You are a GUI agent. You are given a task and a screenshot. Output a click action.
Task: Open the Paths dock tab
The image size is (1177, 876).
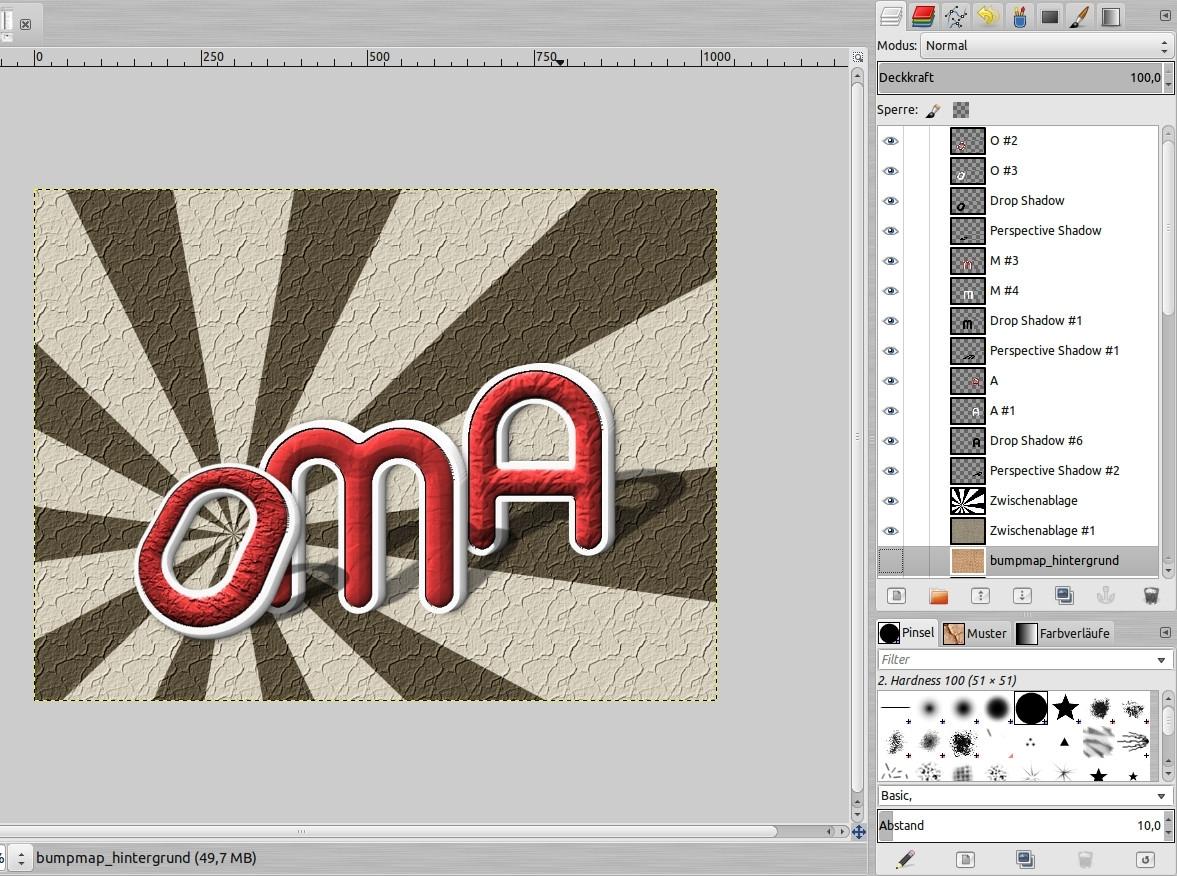click(955, 16)
